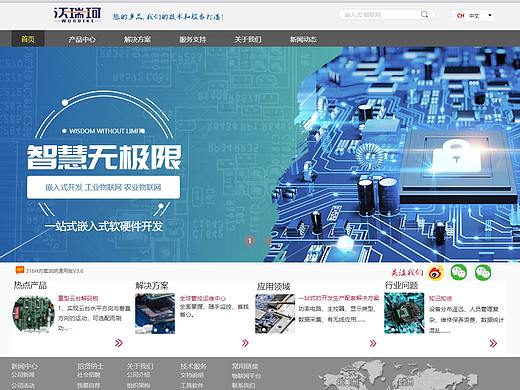
Task: Click the search magnifier icon
Action: pyautogui.click(x=424, y=14)
